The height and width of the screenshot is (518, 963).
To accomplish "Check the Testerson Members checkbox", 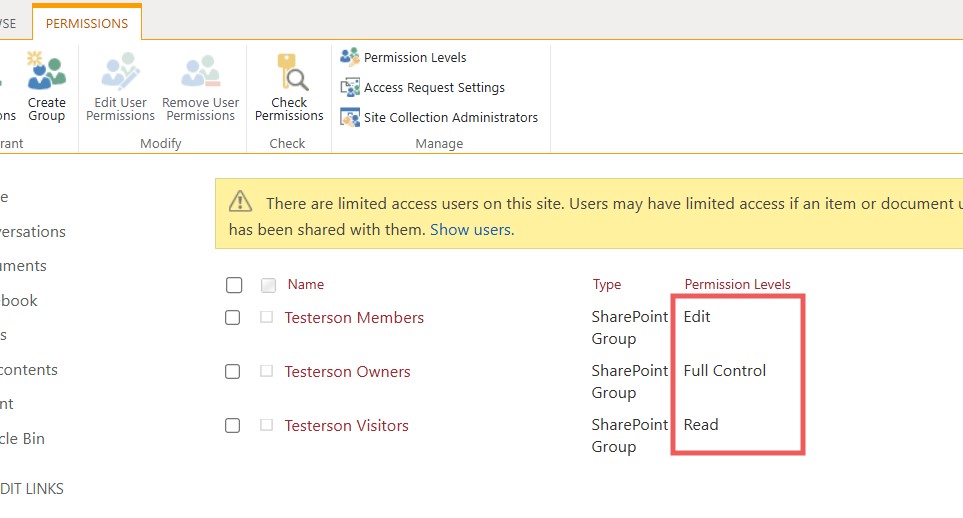I will (x=233, y=318).
